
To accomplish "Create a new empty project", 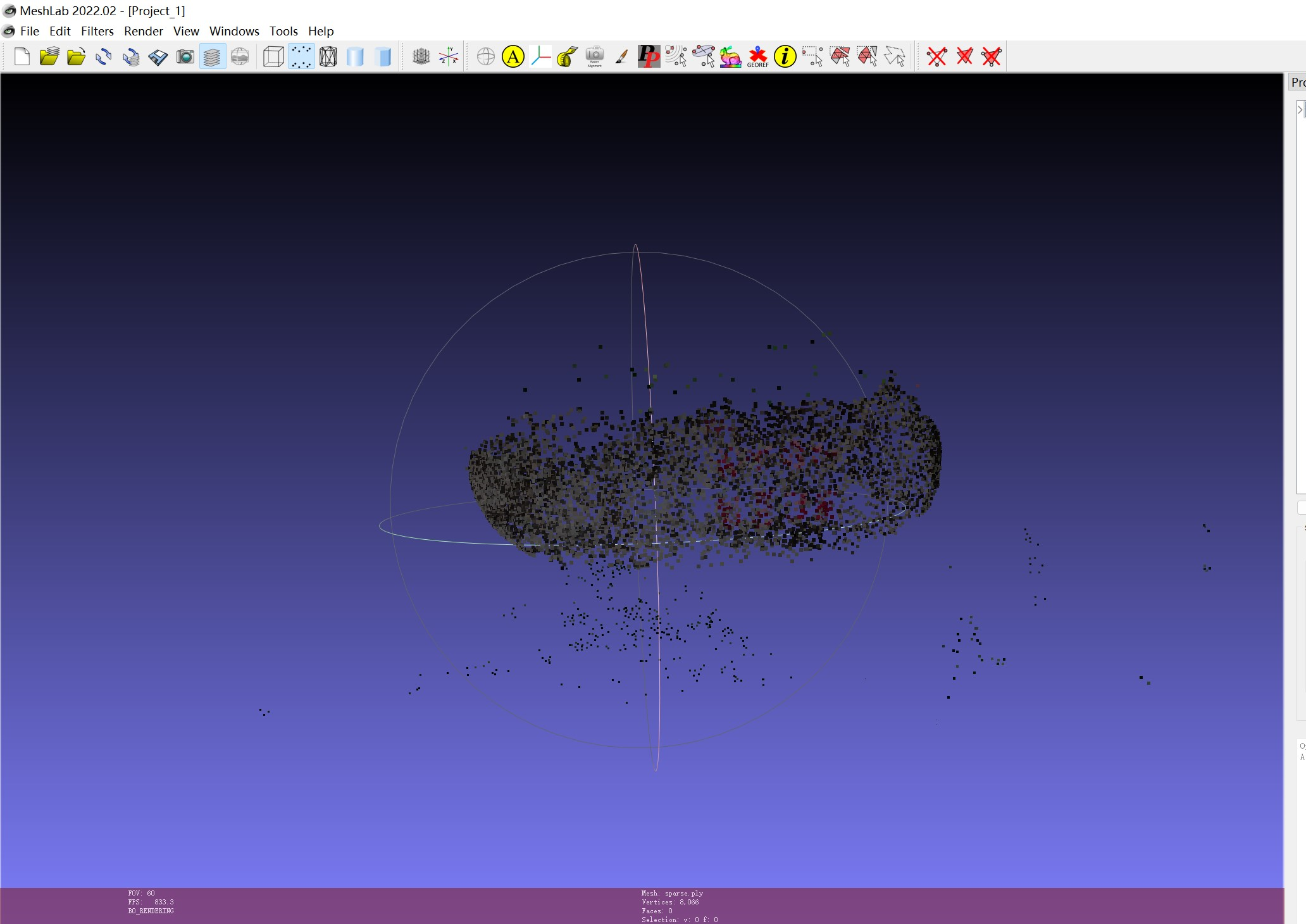I will (22, 56).
